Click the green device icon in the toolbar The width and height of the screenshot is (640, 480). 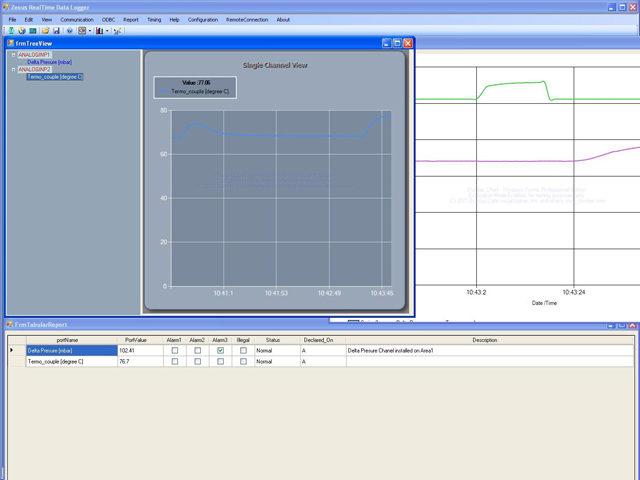[11, 31]
